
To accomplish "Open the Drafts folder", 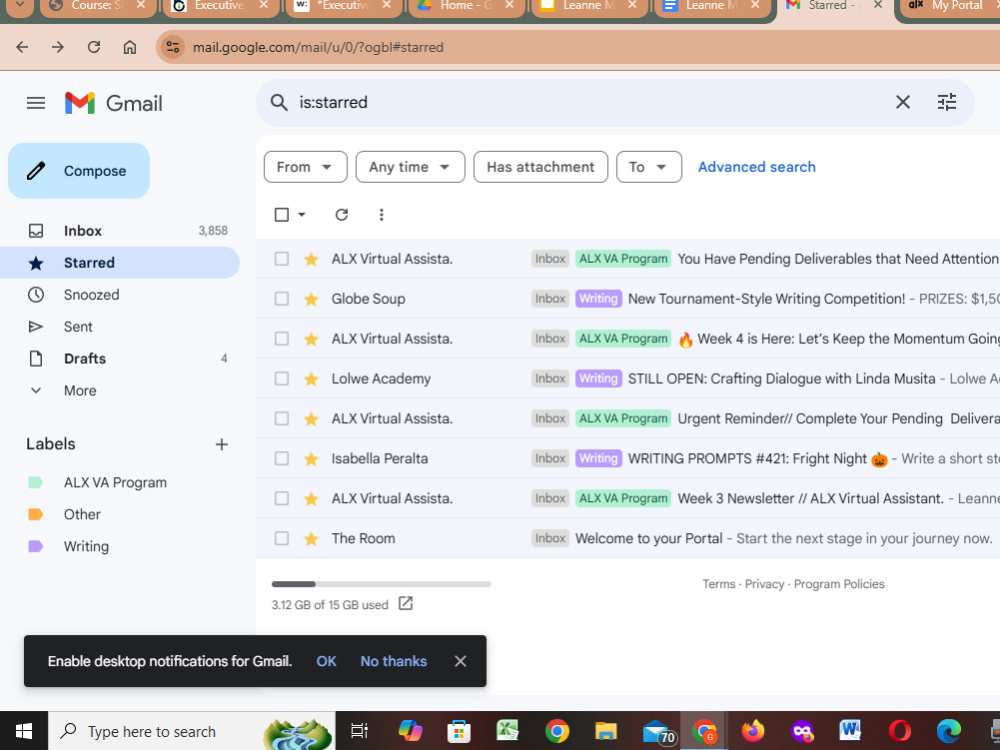I will 120,358.
